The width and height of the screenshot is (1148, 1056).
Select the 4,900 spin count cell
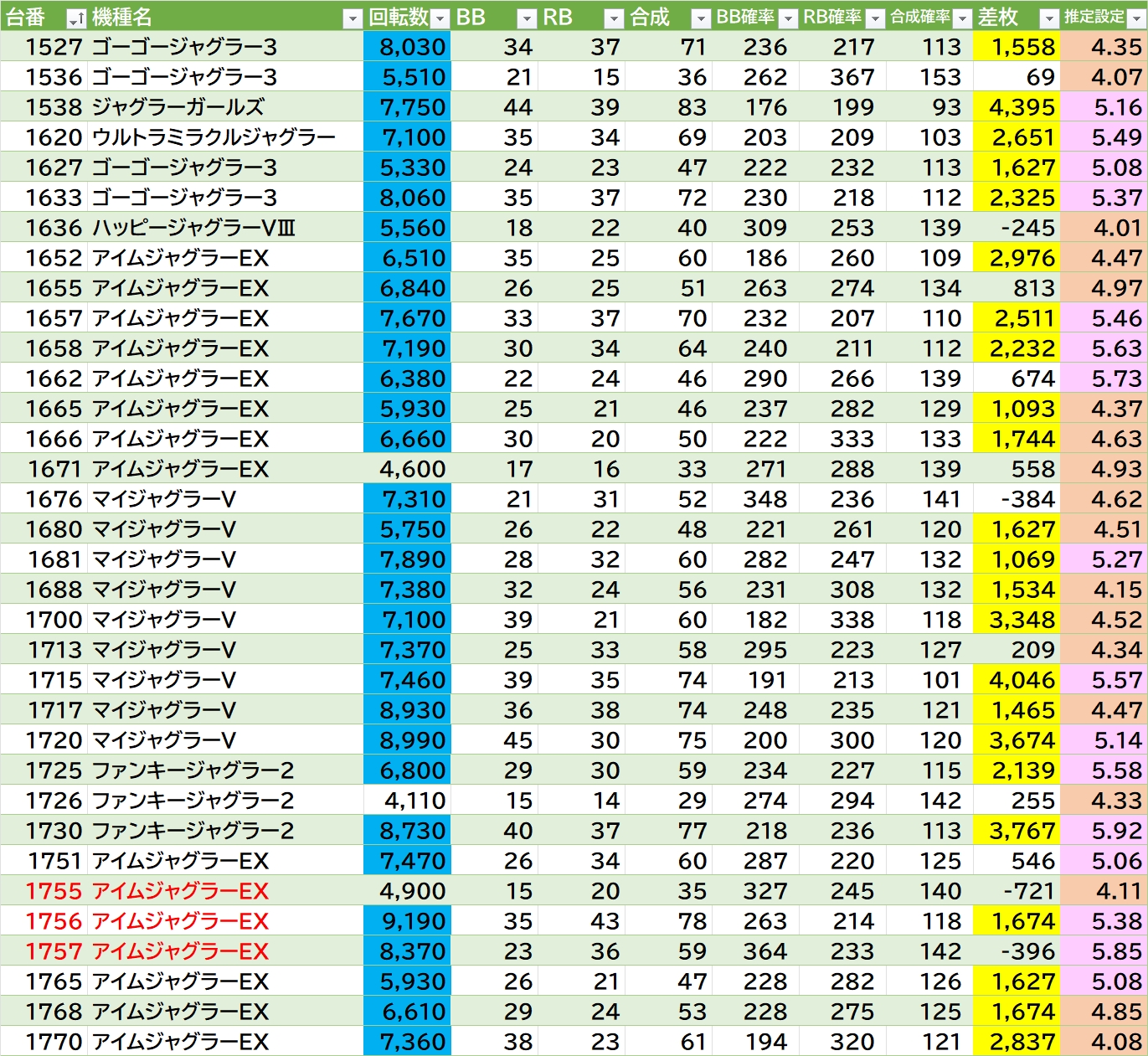[407, 891]
